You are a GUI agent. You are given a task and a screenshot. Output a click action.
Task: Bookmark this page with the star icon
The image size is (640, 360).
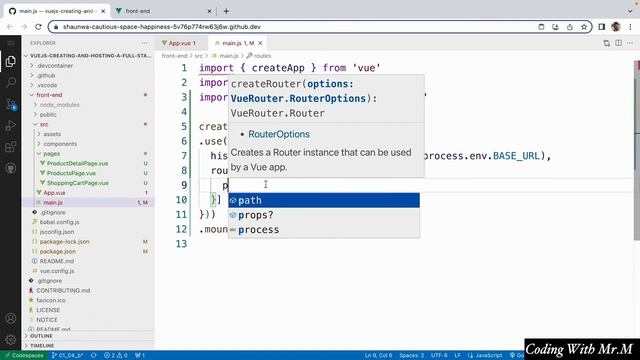click(584, 27)
